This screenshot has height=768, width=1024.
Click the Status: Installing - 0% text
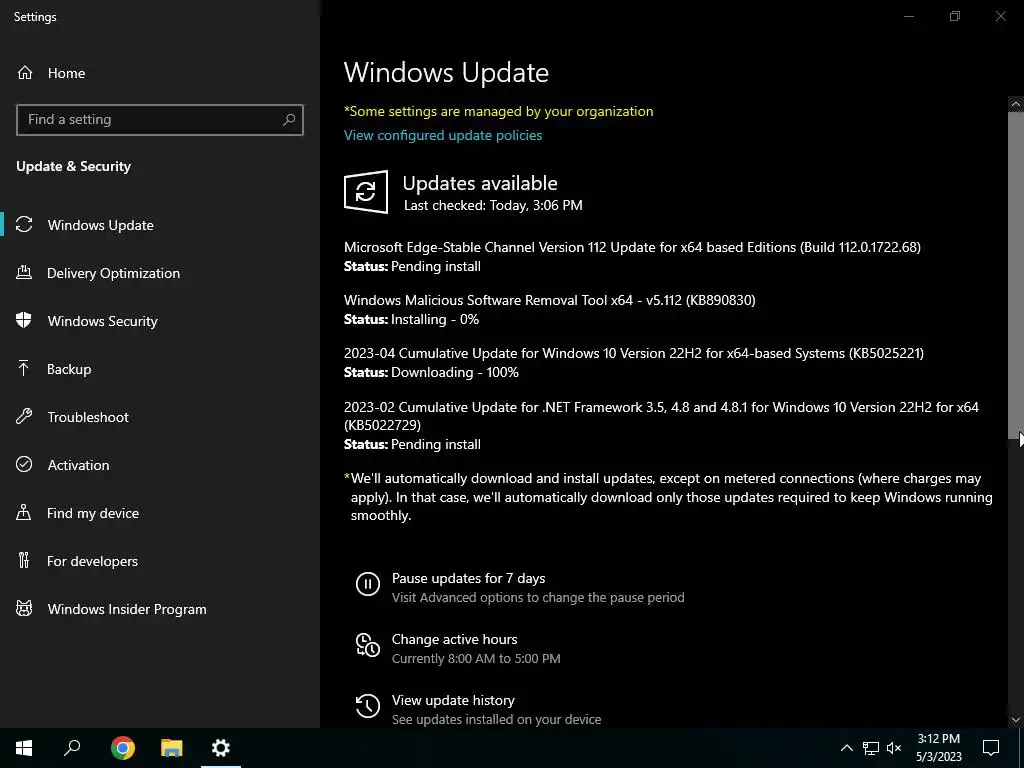[x=411, y=319]
